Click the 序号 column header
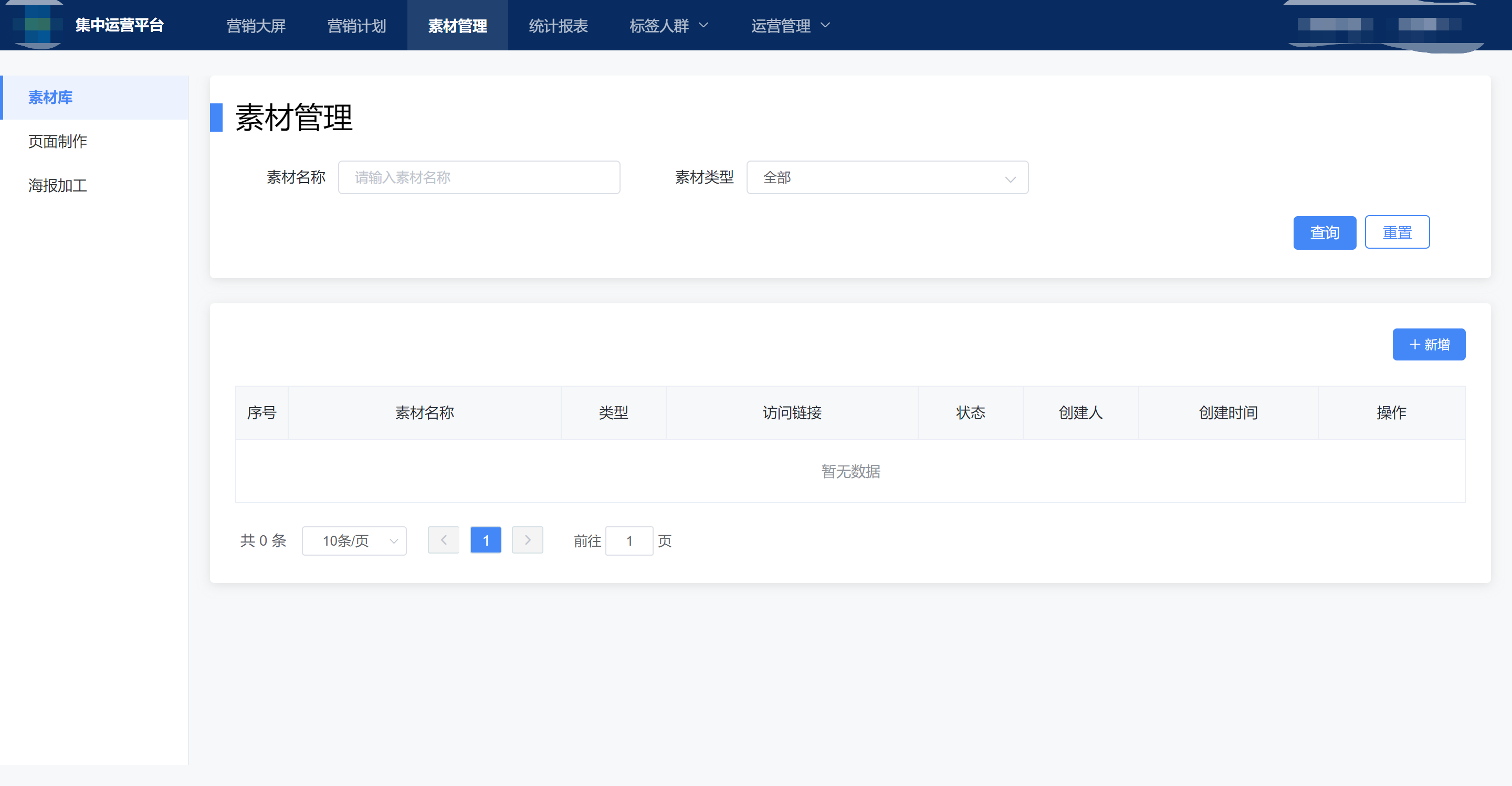Viewport: 1512px width, 786px height. [x=262, y=413]
